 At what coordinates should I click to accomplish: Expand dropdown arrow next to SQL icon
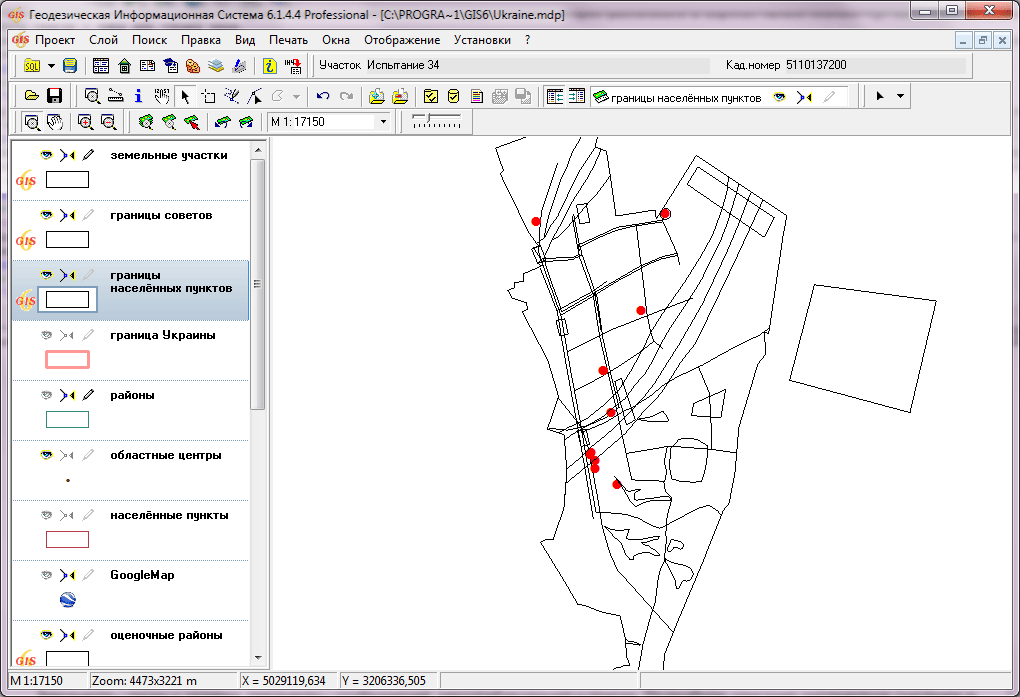tap(51, 66)
